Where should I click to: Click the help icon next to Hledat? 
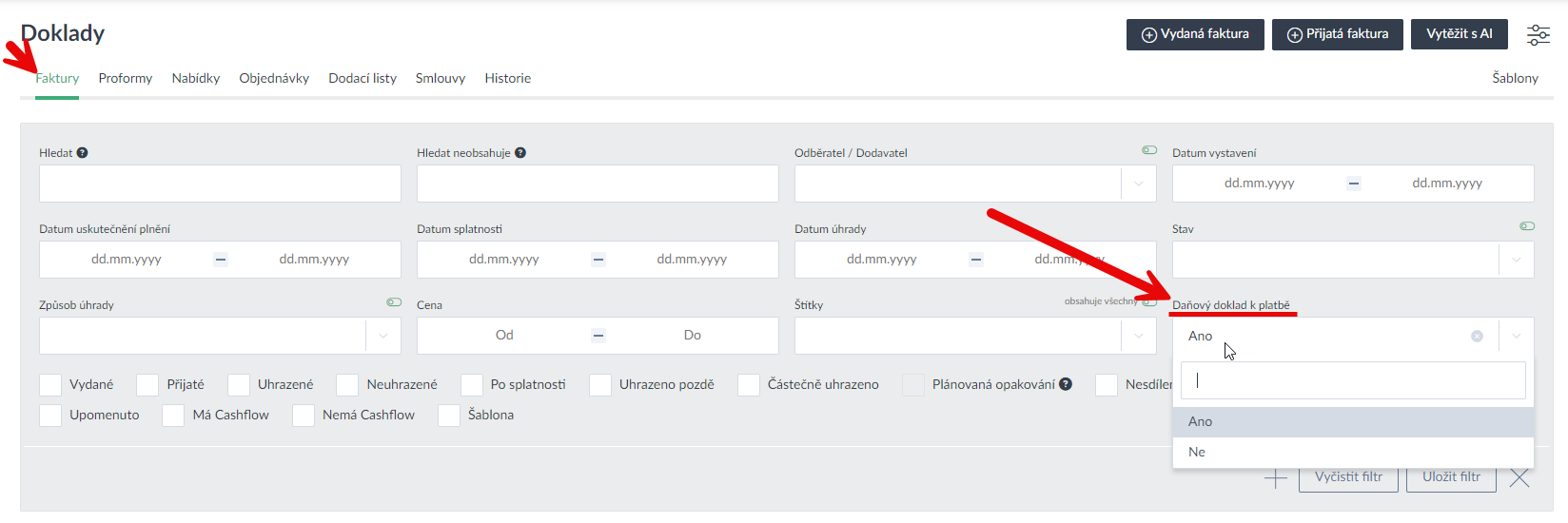(83, 153)
